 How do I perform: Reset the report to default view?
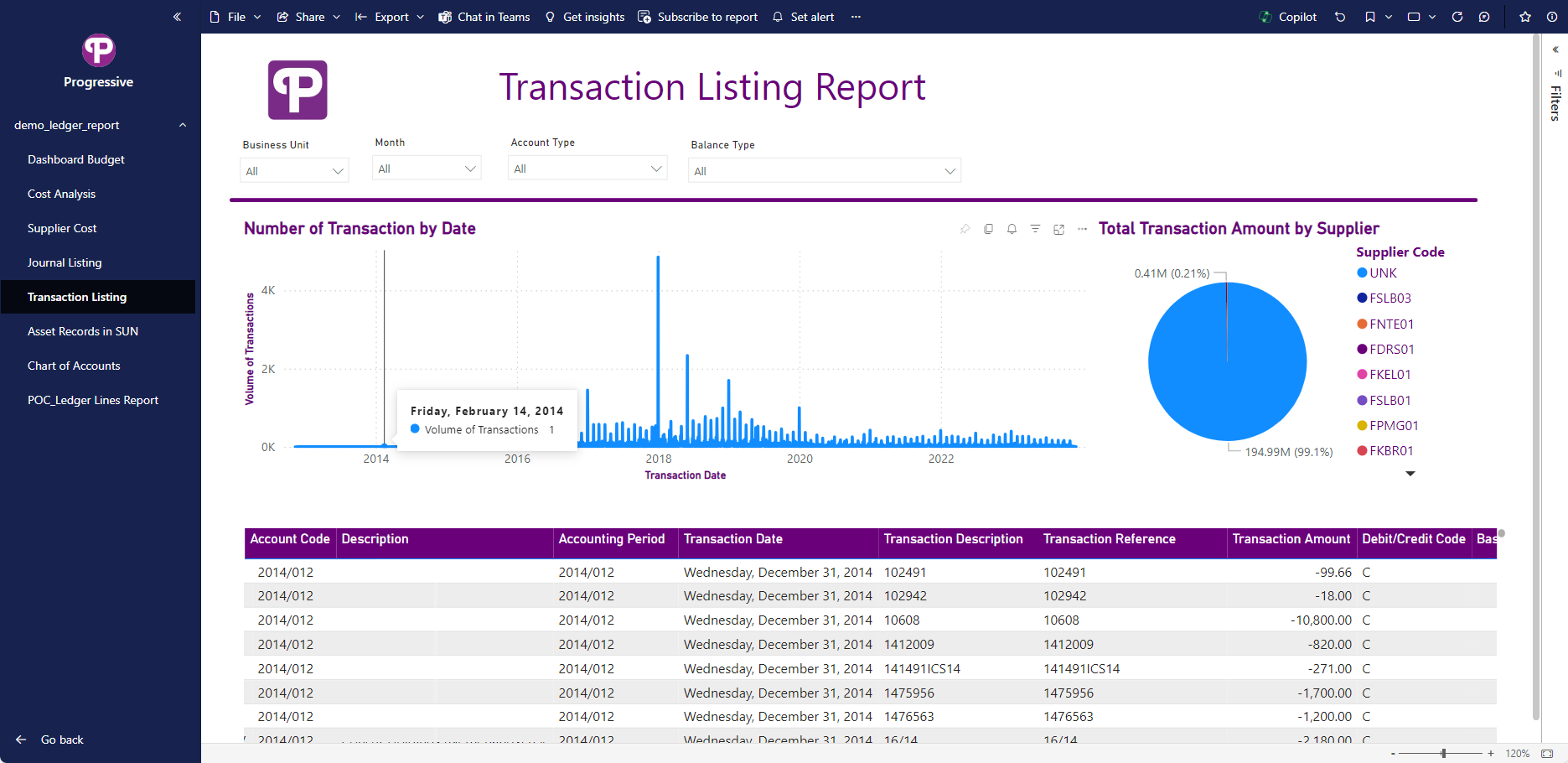pyautogui.click(x=1340, y=16)
